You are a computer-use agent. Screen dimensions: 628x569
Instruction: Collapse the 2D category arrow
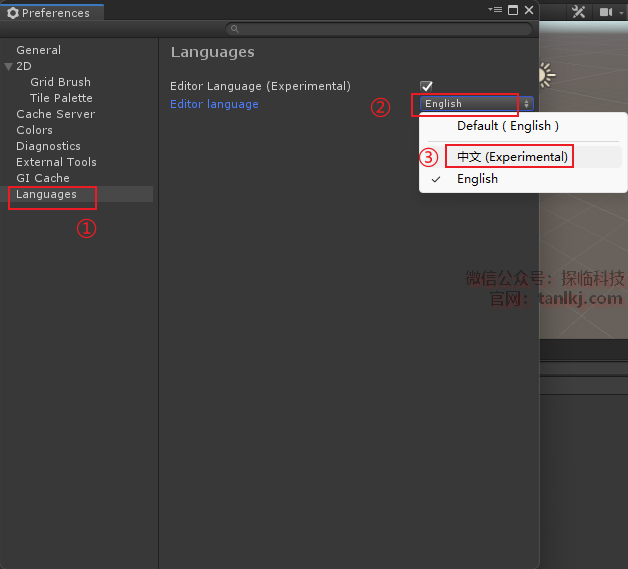pos(8,66)
